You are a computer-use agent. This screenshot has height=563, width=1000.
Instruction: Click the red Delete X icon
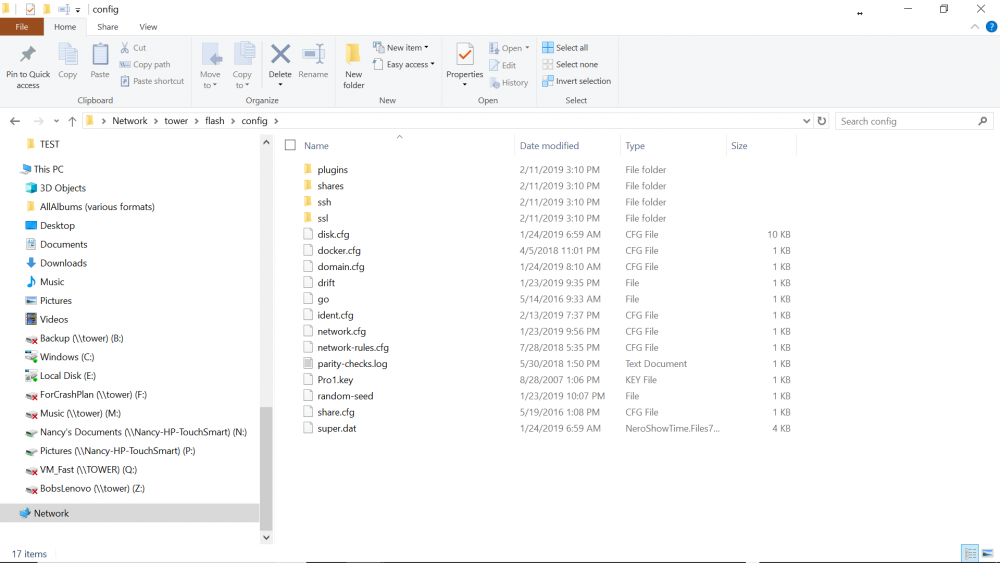coord(280,54)
